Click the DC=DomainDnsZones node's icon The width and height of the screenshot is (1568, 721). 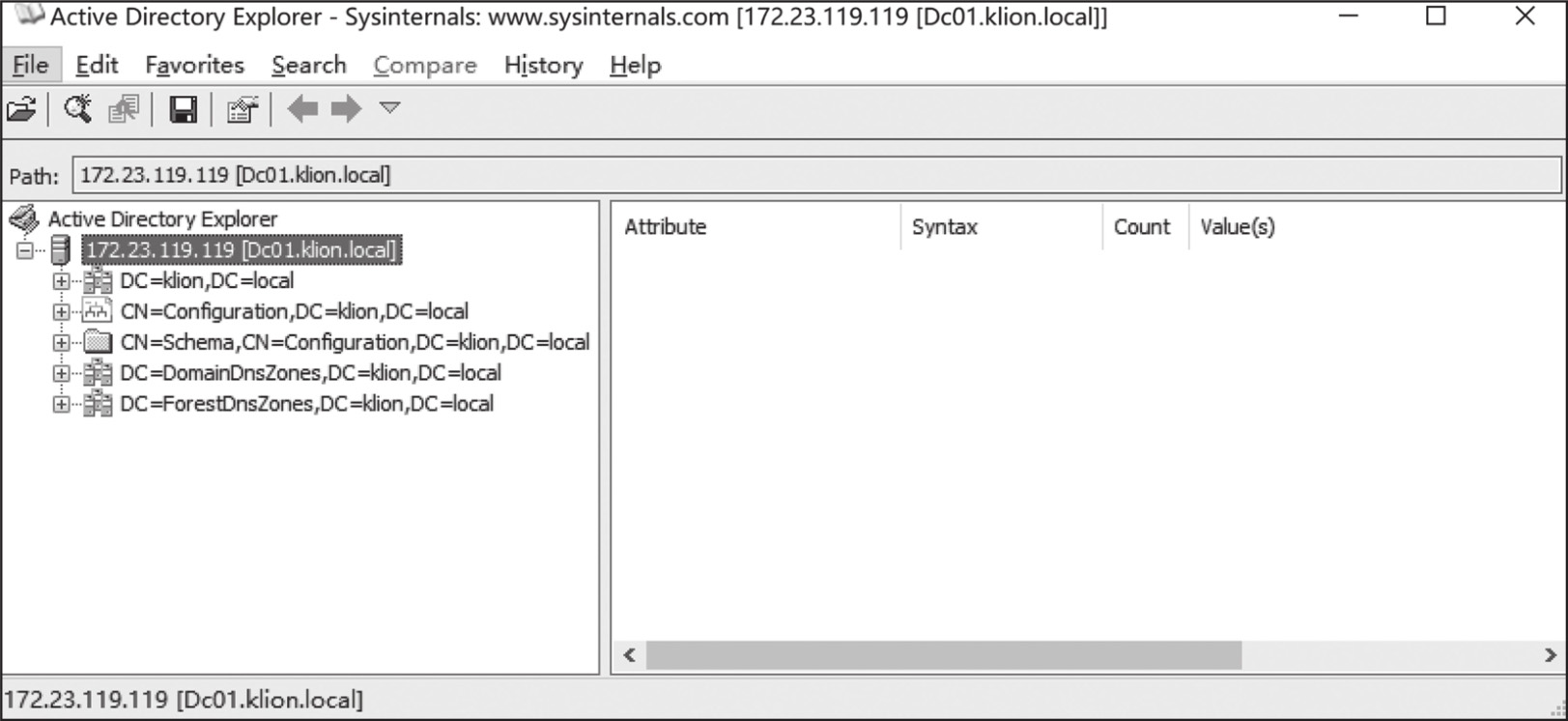coord(98,373)
